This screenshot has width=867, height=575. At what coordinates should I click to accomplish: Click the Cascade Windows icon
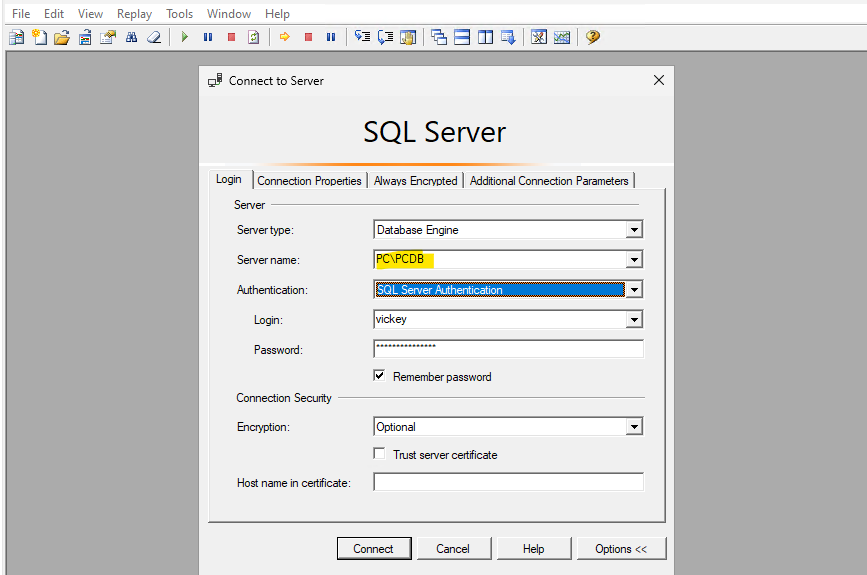pyautogui.click(x=439, y=37)
